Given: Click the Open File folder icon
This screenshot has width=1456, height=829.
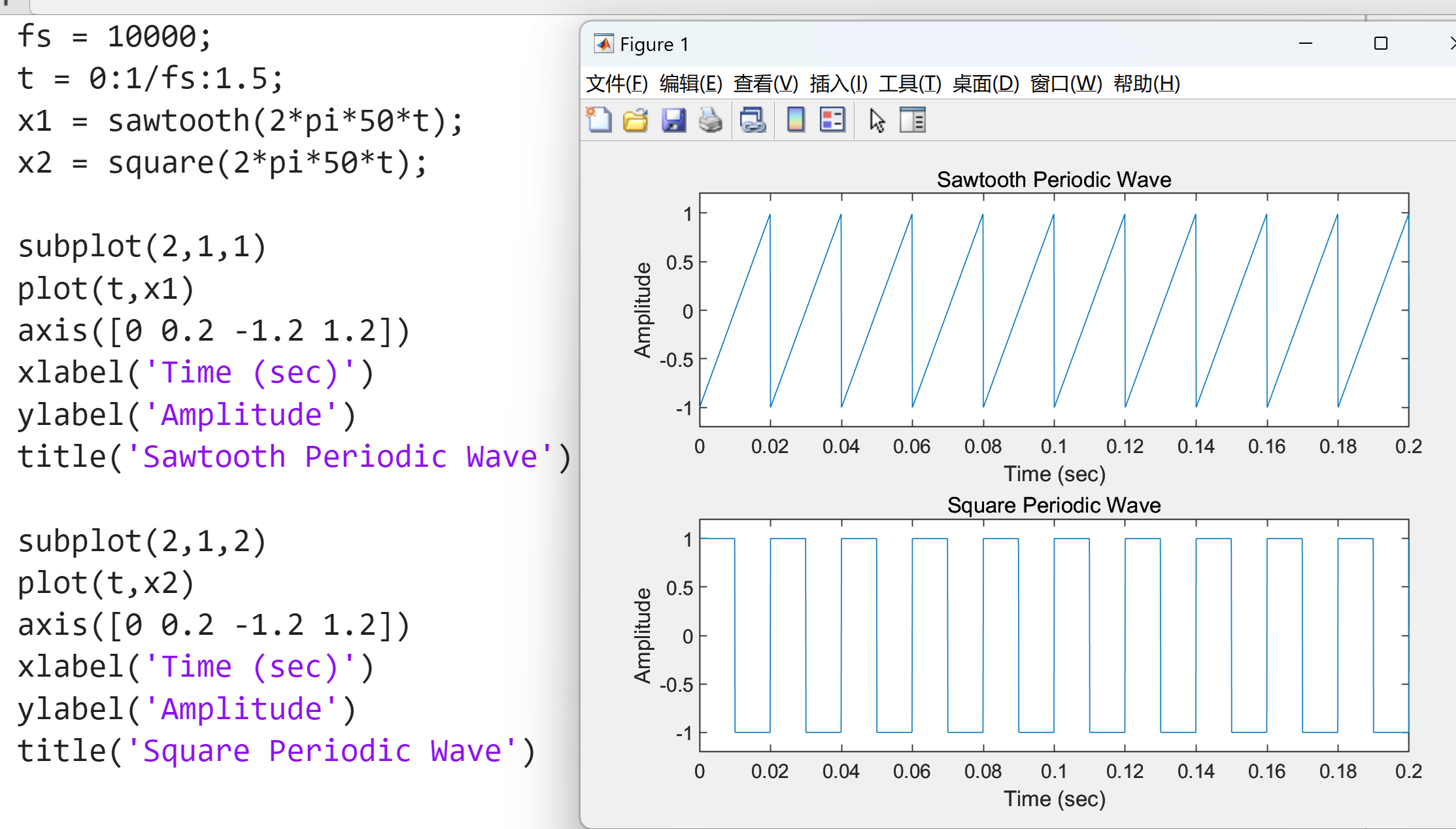Looking at the screenshot, I should pyautogui.click(x=635, y=120).
